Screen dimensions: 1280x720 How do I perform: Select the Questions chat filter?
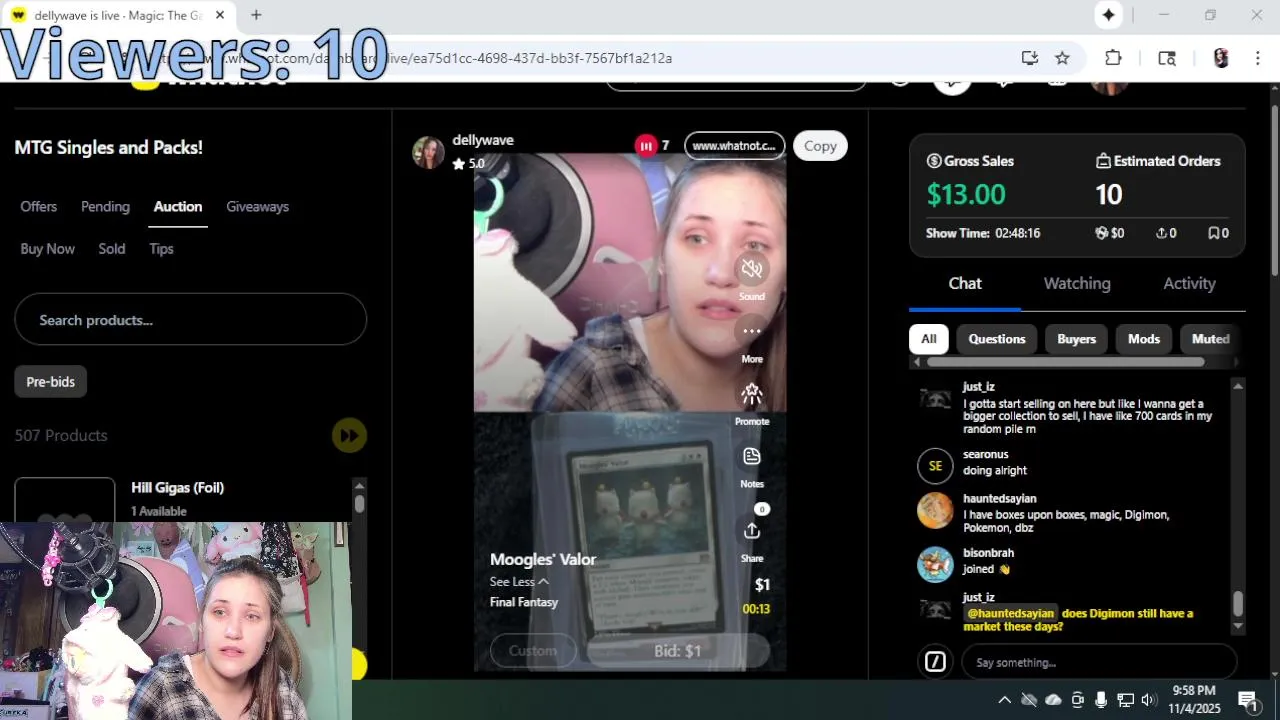click(997, 339)
